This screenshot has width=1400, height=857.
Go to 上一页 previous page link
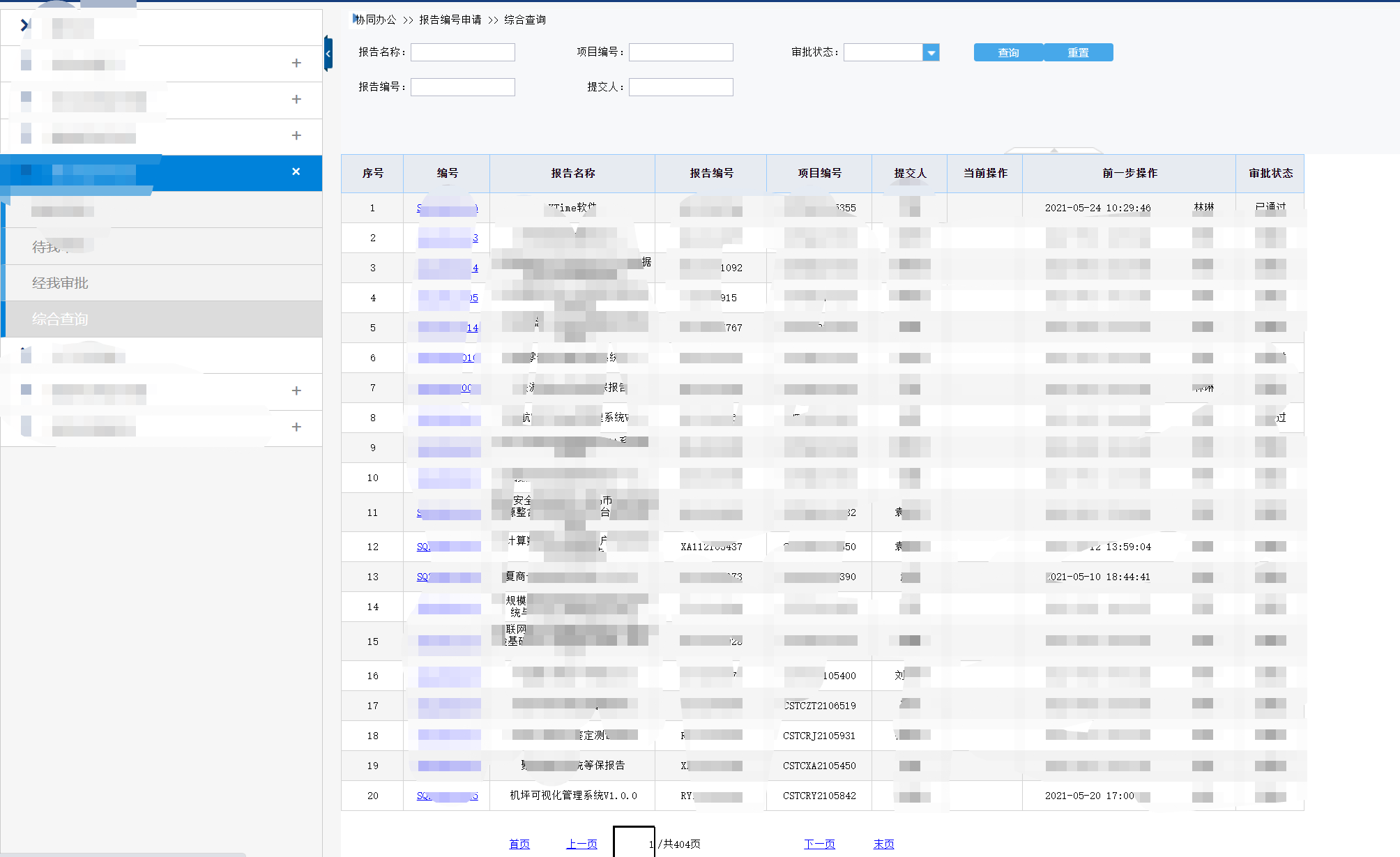pyautogui.click(x=581, y=844)
